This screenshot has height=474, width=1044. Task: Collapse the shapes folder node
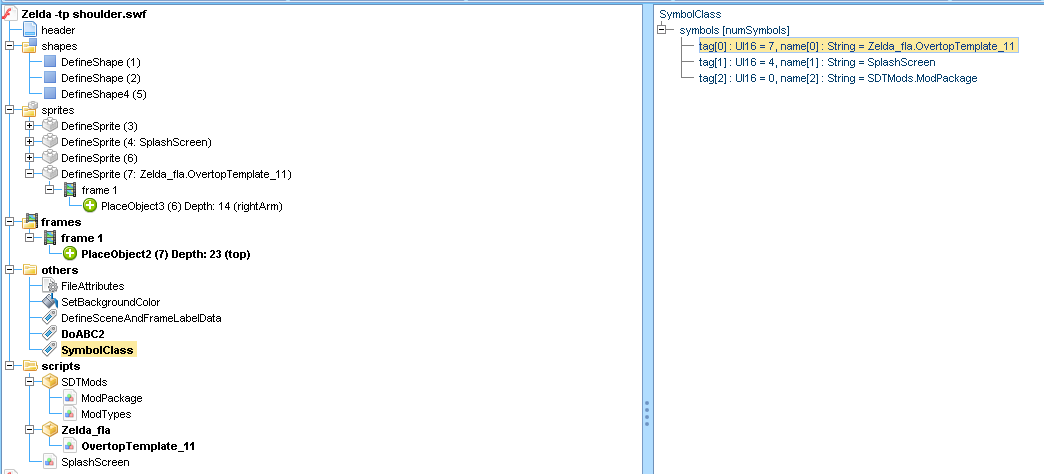(x=10, y=46)
